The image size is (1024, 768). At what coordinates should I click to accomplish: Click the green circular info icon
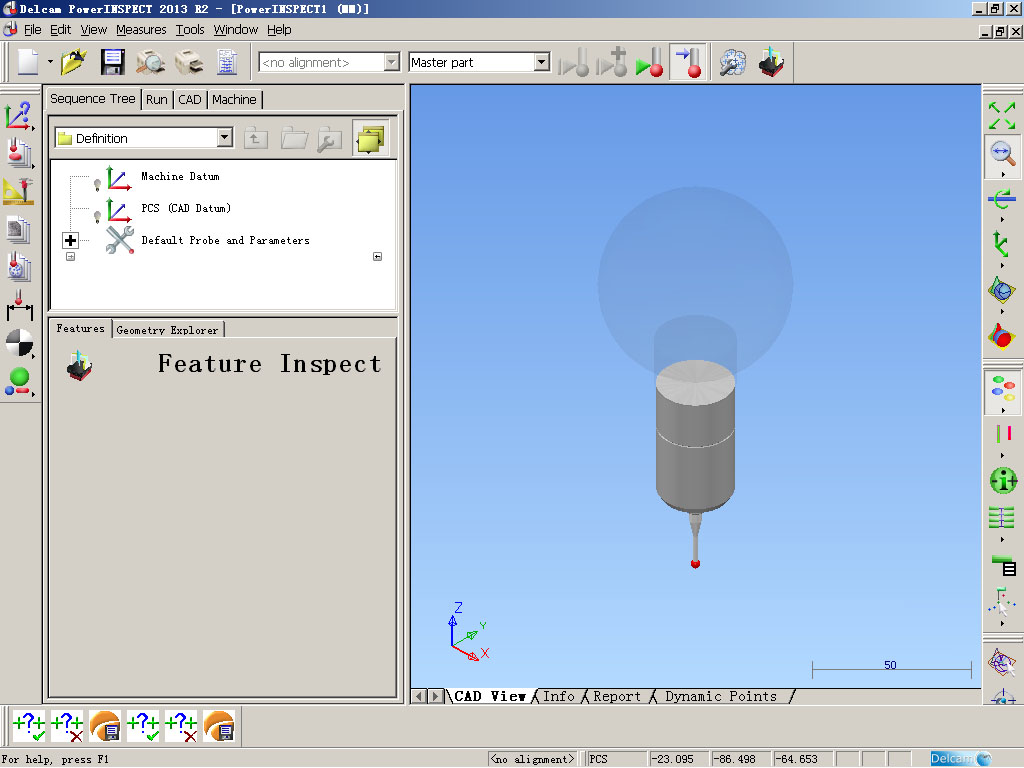point(1003,481)
